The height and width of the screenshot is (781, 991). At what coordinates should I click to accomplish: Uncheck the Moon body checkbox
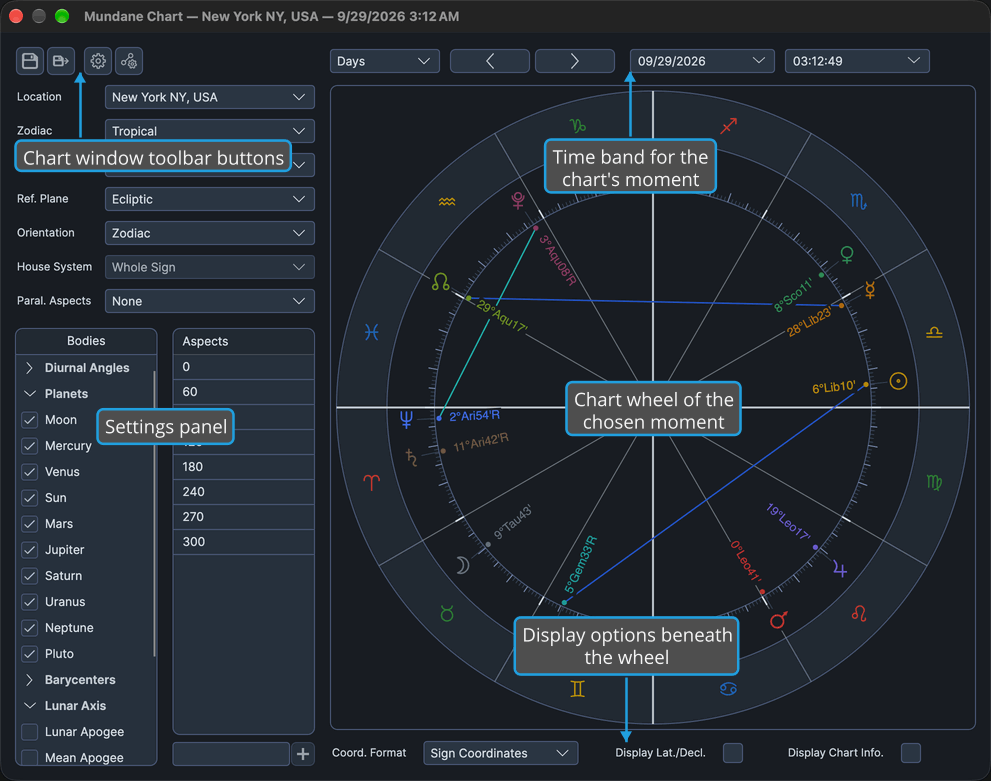point(30,420)
